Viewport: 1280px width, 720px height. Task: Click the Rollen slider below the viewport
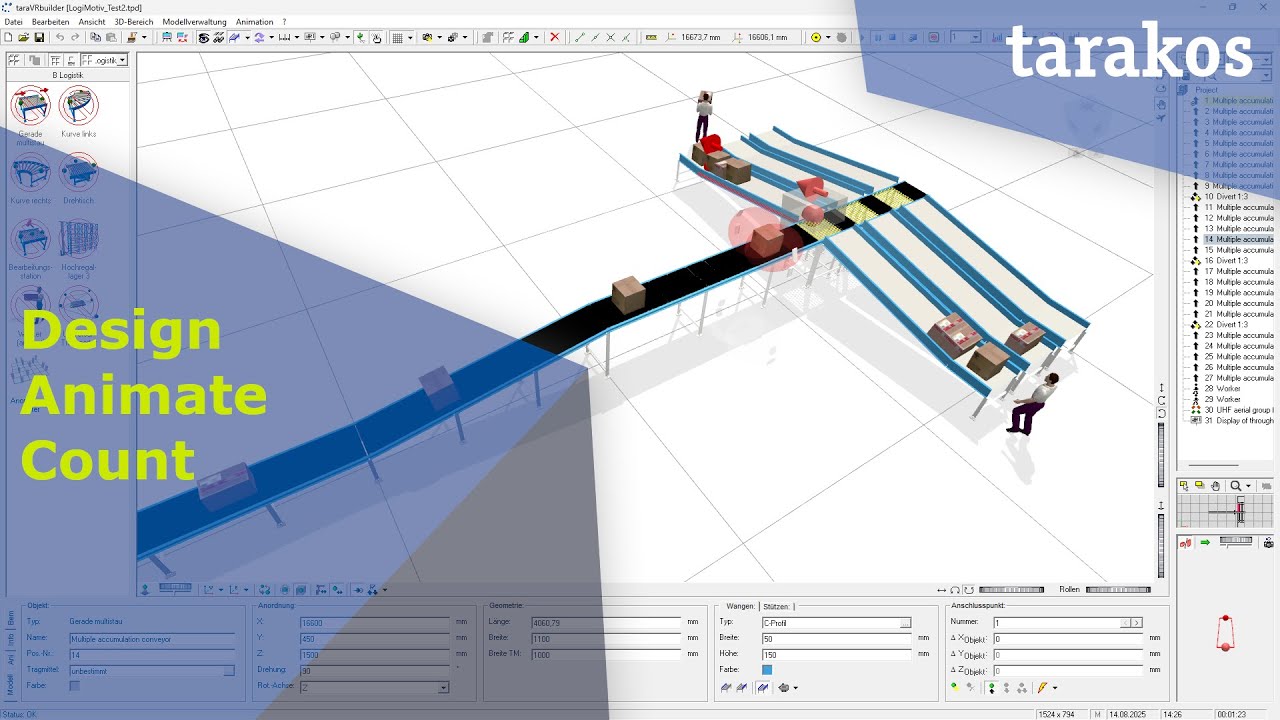point(1118,589)
